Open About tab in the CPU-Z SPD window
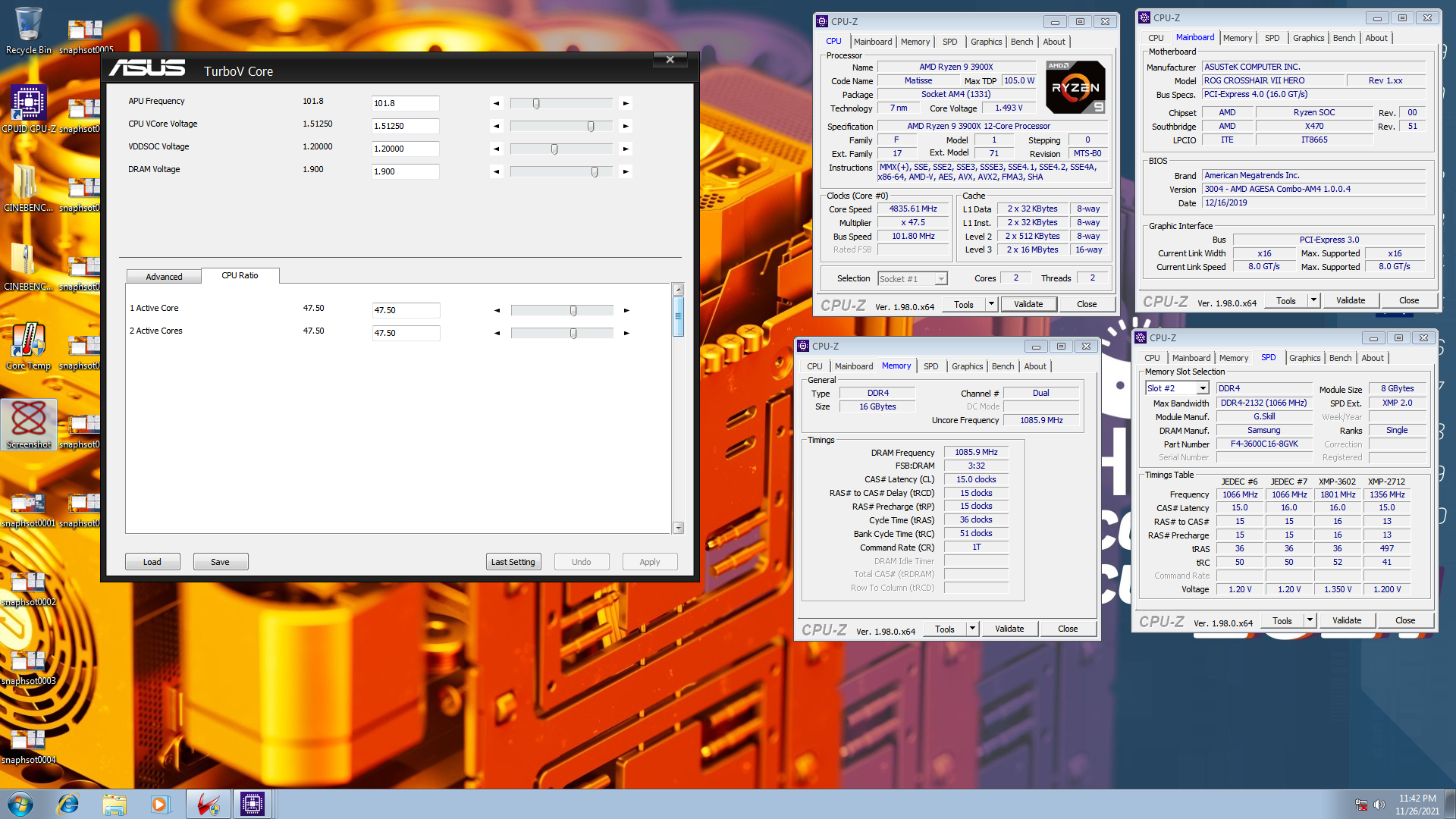 click(x=1372, y=358)
